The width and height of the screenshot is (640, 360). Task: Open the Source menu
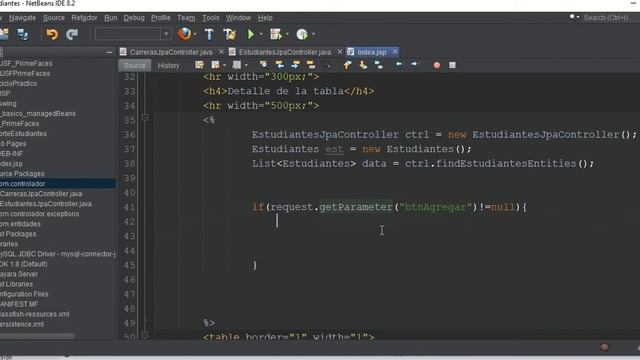[x=54, y=18]
